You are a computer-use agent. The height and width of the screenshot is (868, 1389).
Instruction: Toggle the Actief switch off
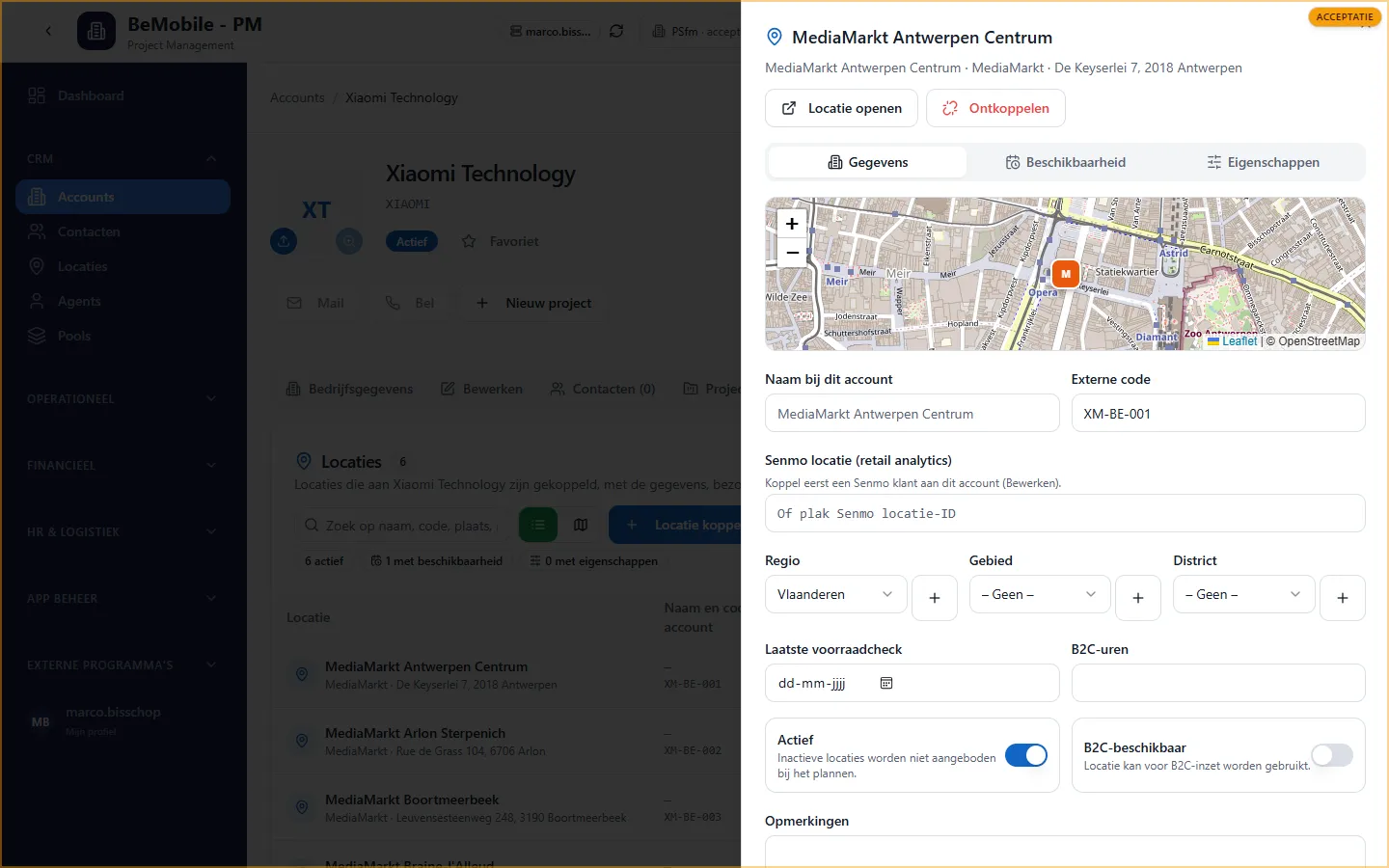point(1026,755)
